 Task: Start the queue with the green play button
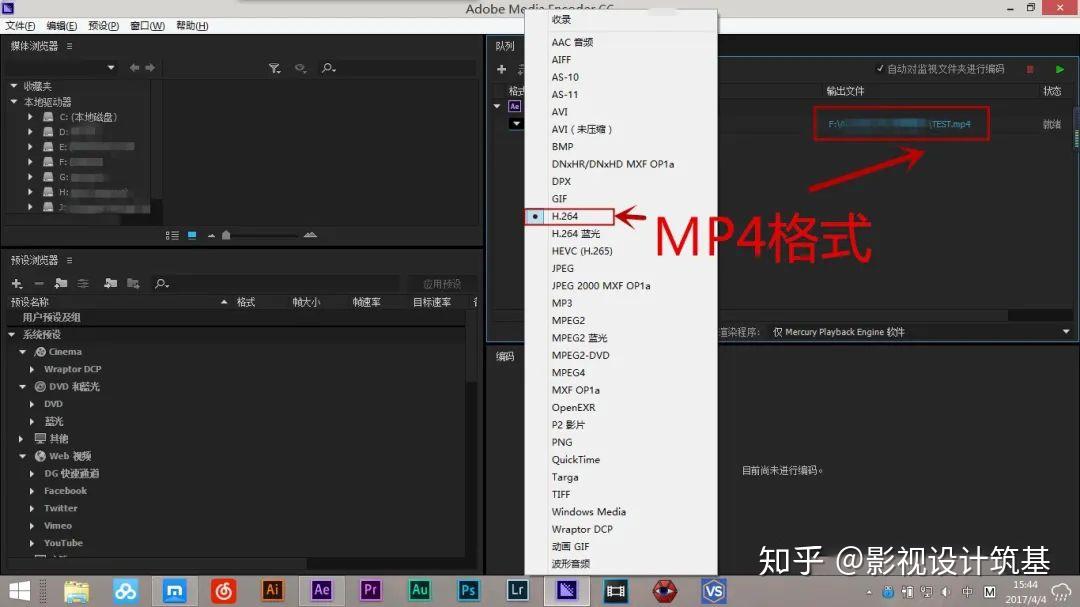[x=1060, y=69]
